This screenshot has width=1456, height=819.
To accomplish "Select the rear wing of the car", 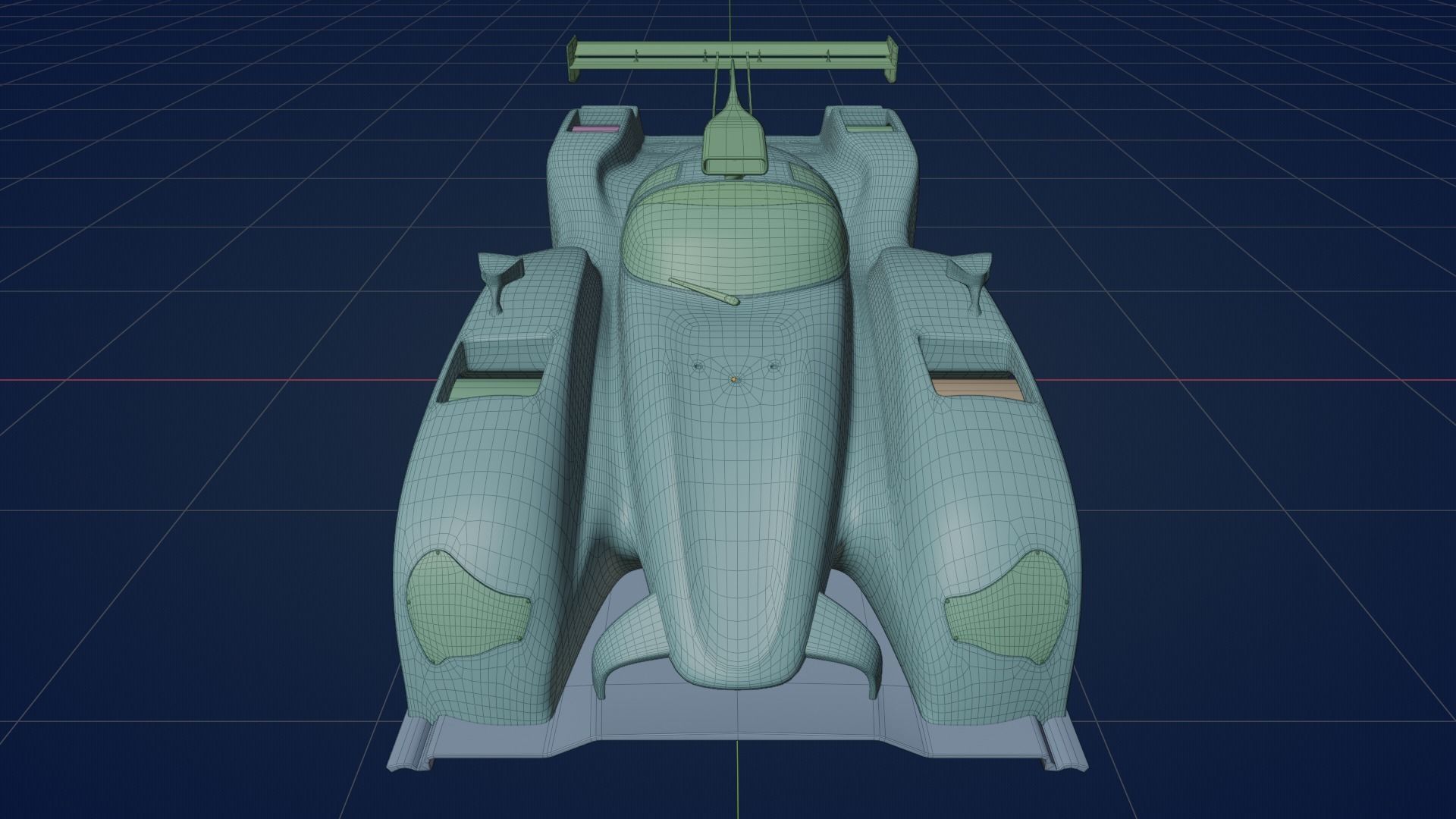I will click(733, 60).
